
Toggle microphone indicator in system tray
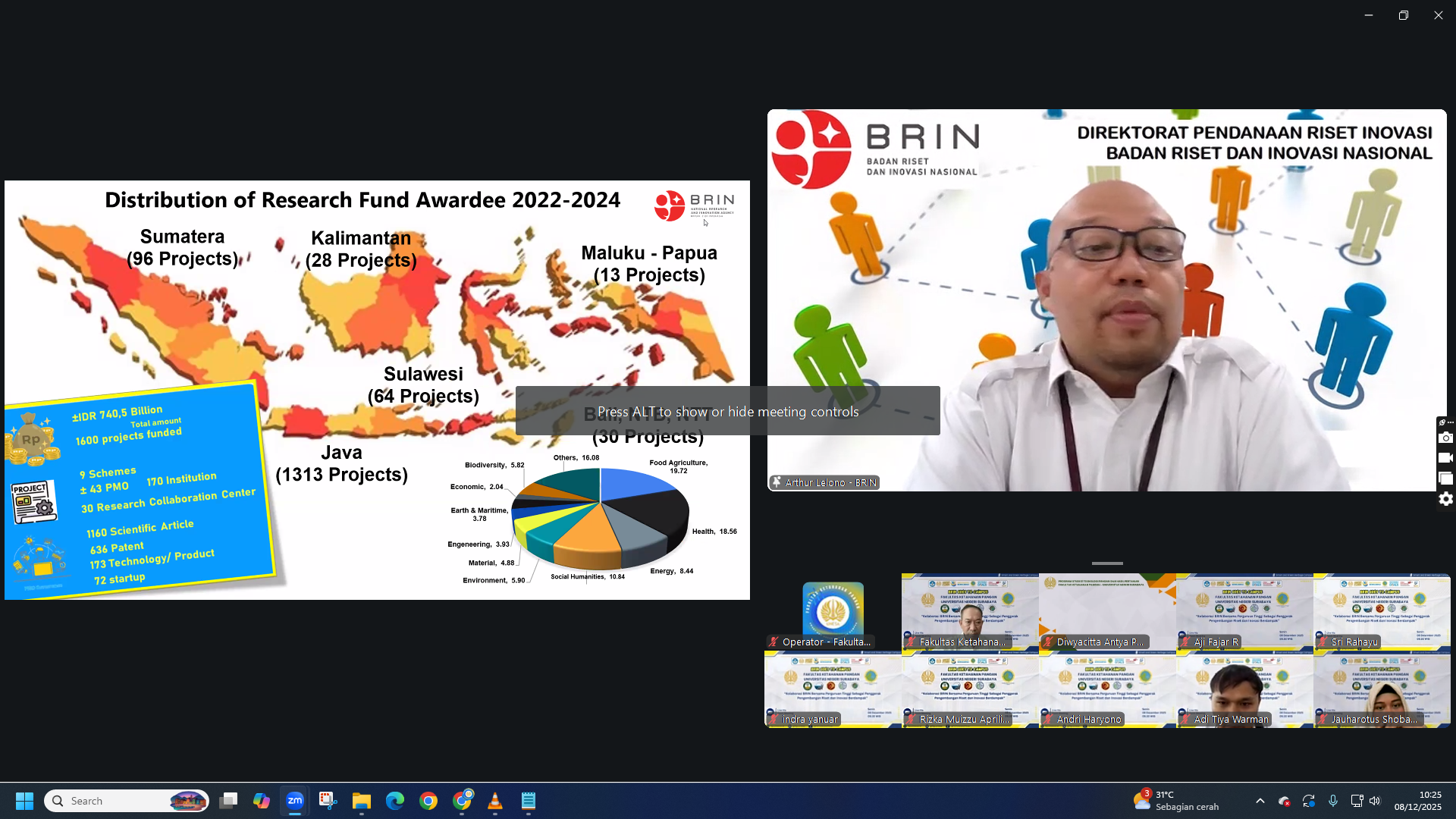[1333, 801]
